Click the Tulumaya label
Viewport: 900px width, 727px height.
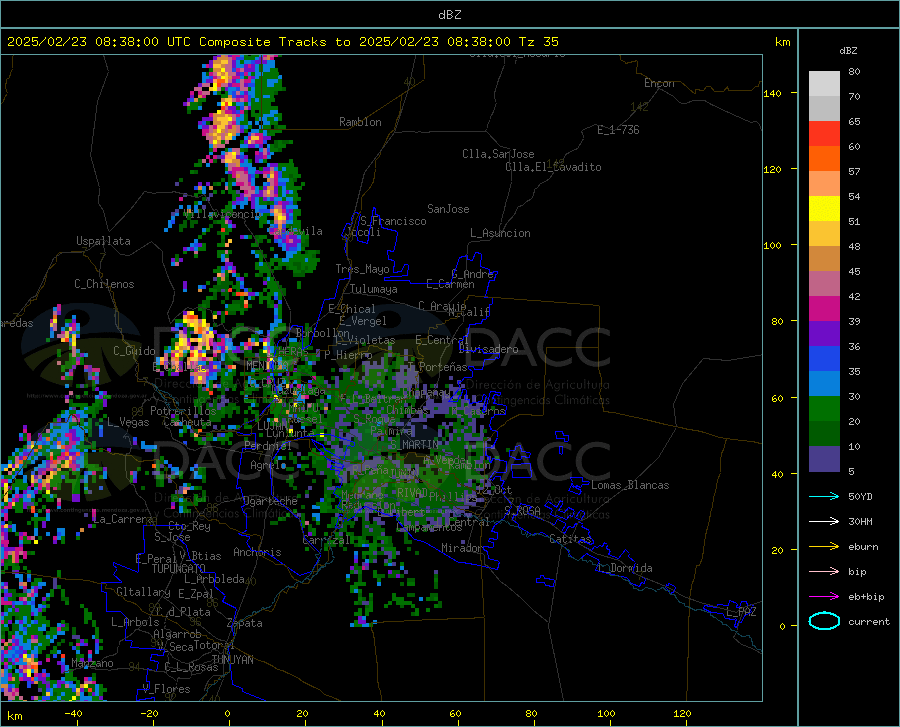coord(374,289)
